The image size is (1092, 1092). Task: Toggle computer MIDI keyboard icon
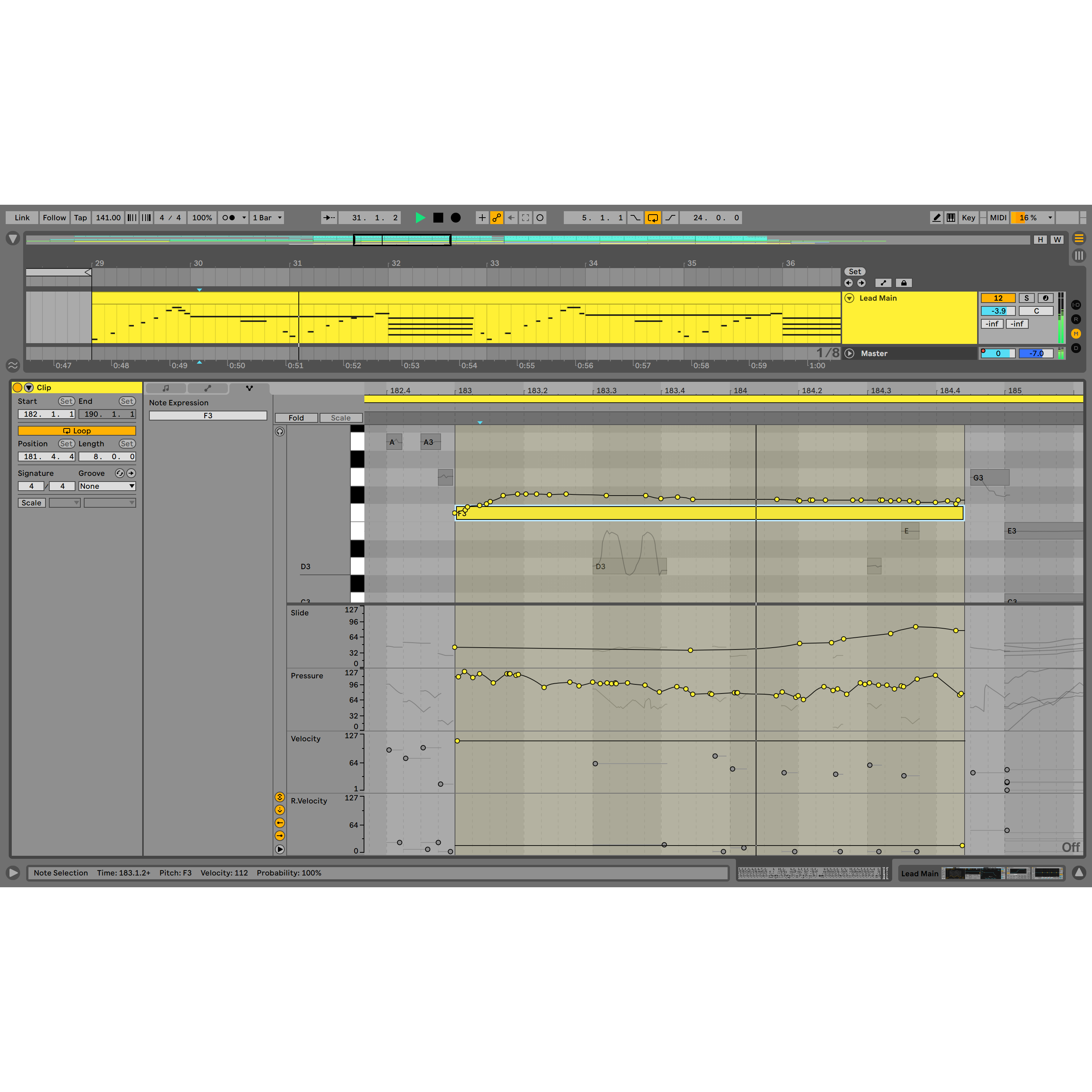pos(951,218)
